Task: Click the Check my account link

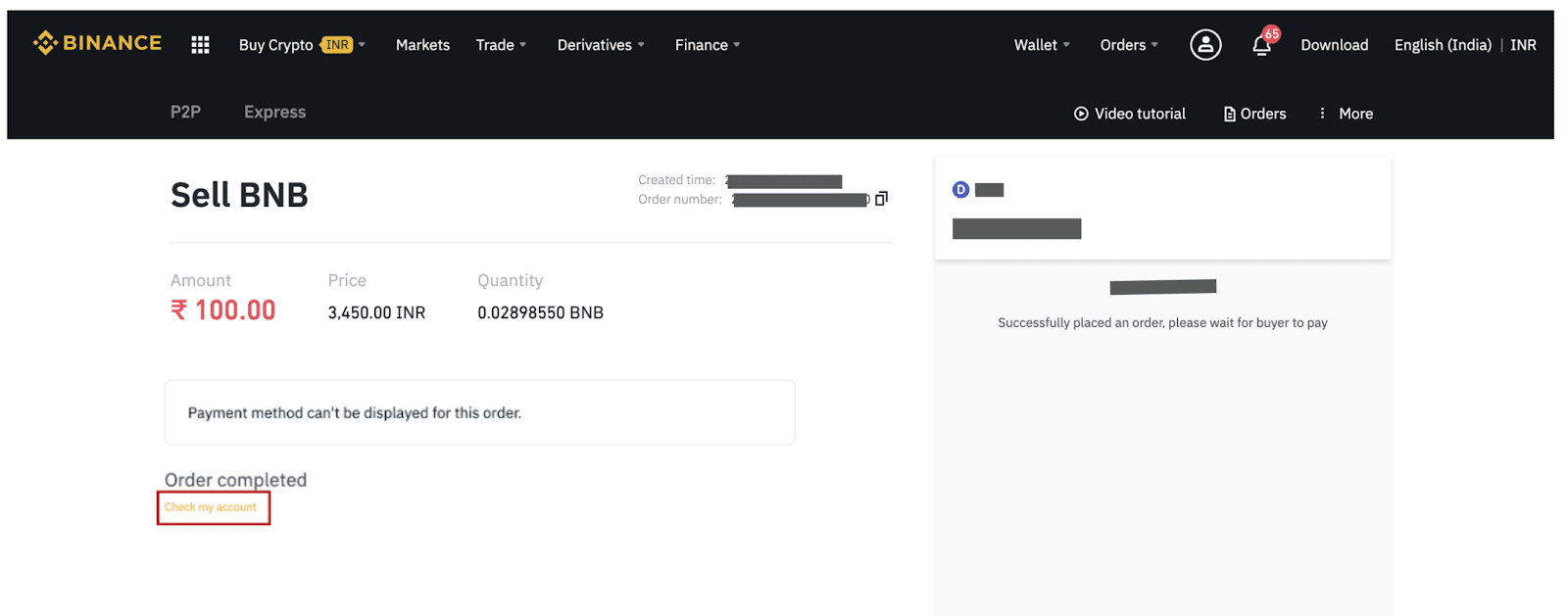Action: 210,507
